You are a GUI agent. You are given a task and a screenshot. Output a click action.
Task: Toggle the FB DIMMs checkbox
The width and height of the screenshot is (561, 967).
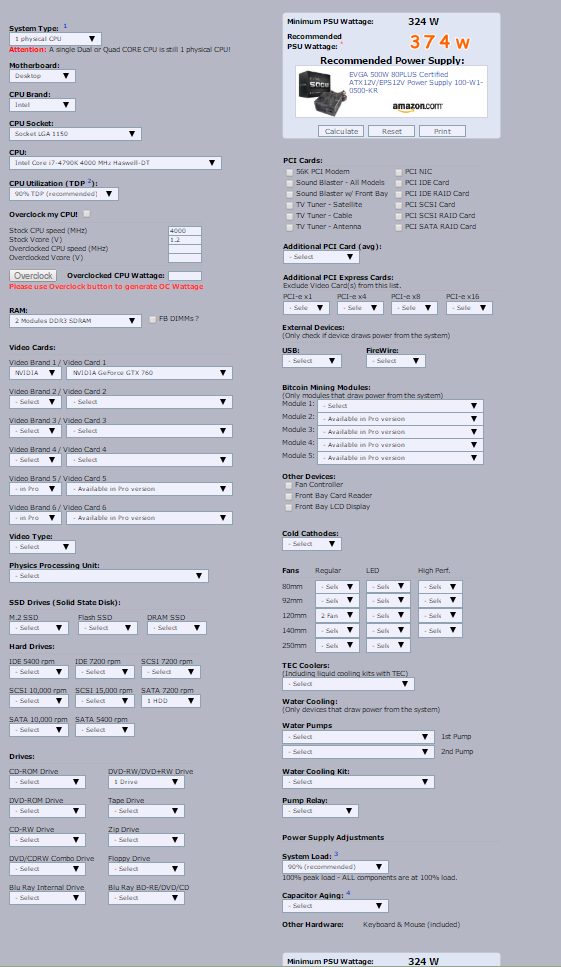pyautogui.click(x=152, y=319)
